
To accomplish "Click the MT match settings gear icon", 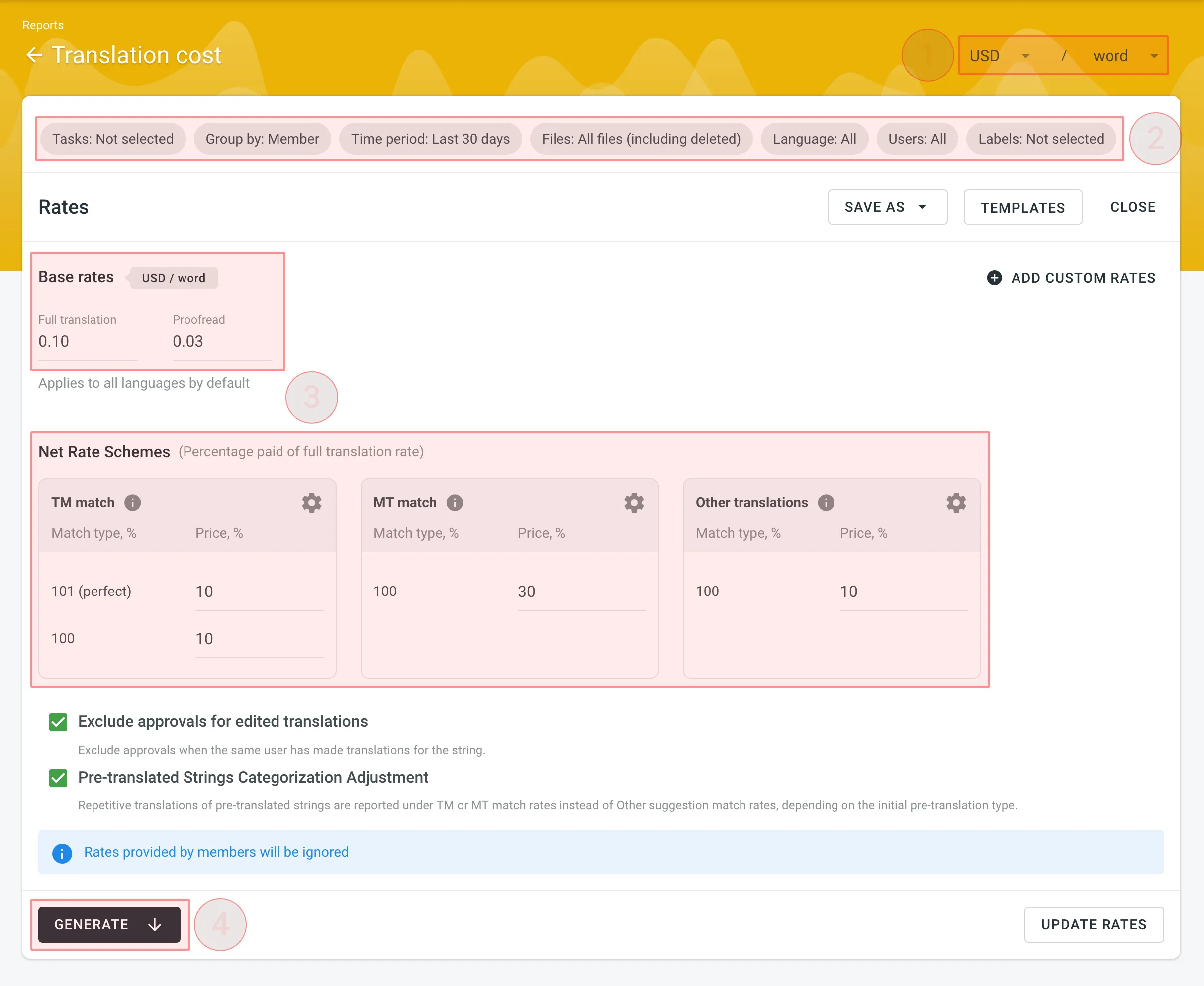I will (x=634, y=503).
